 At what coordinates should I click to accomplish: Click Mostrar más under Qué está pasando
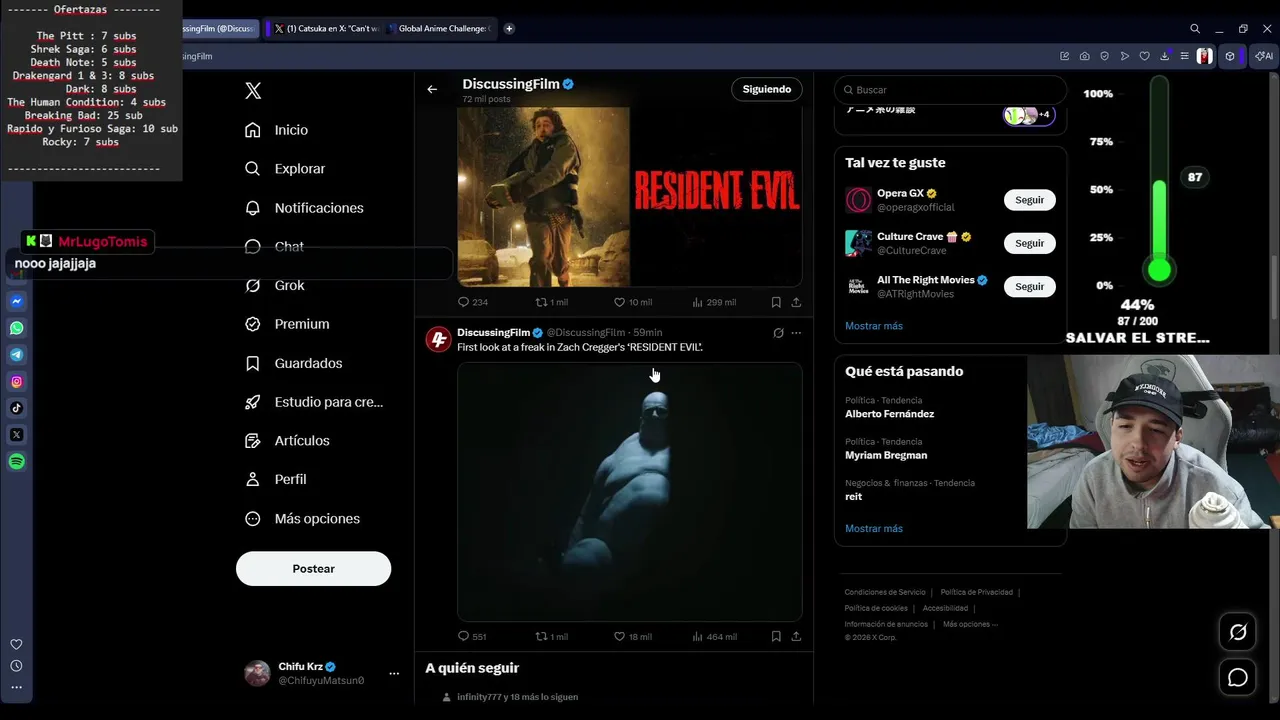pos(874,528)
